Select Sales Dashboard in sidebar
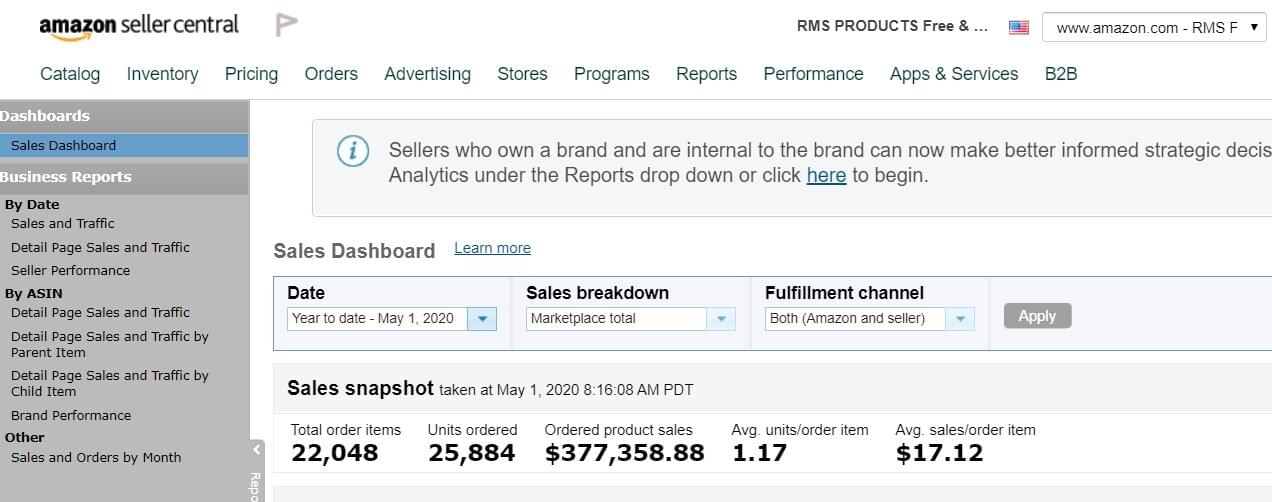This screenshot has width=1272, height=502. point(63,146)
